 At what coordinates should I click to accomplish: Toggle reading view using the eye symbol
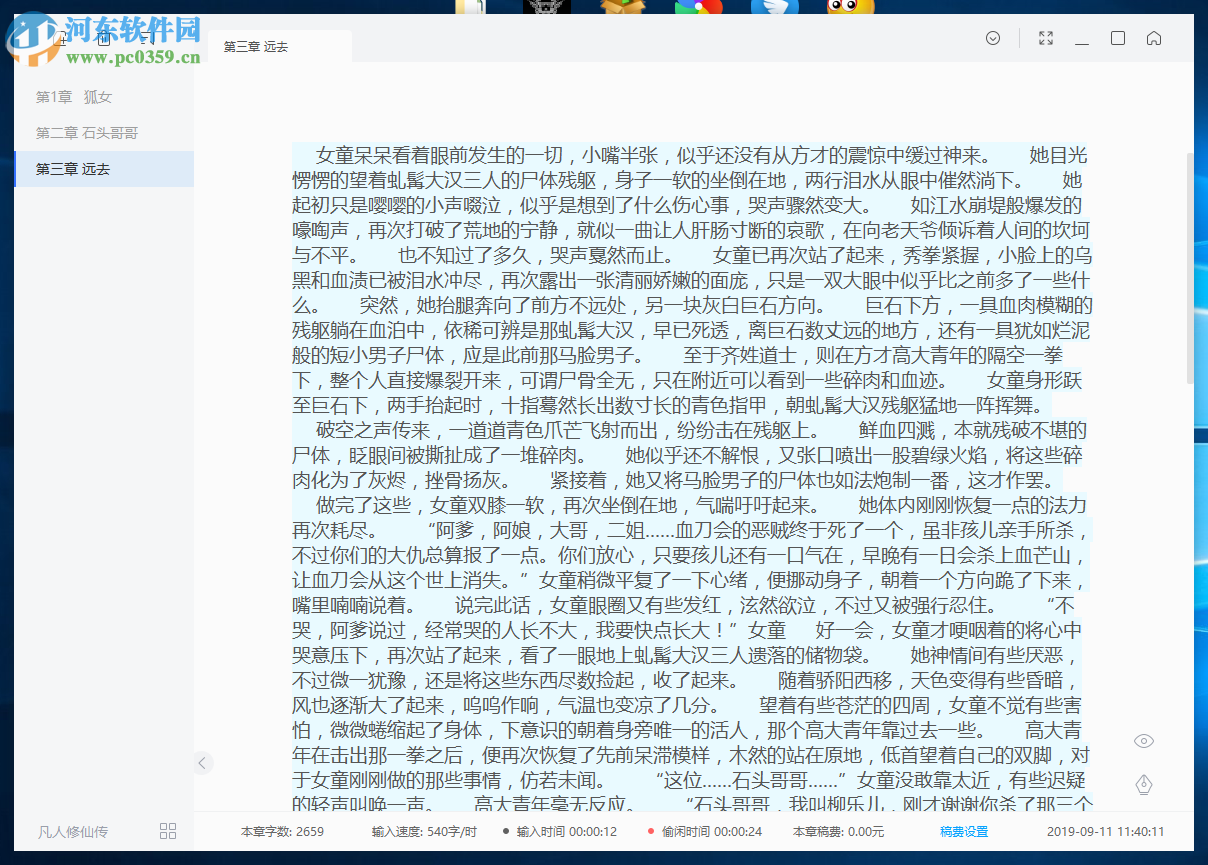[1143, 741]
